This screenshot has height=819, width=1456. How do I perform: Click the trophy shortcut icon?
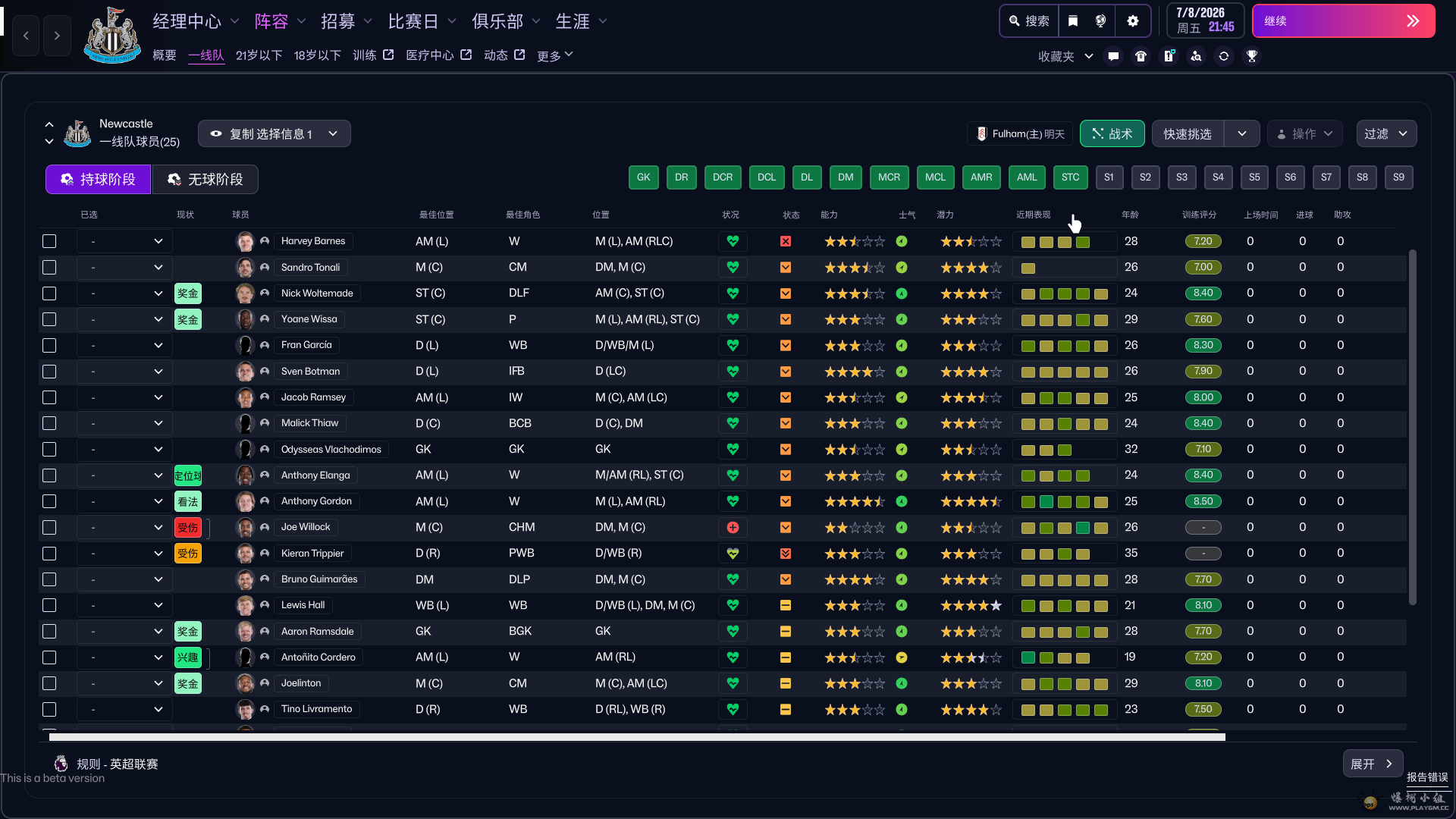point(1252,56)
